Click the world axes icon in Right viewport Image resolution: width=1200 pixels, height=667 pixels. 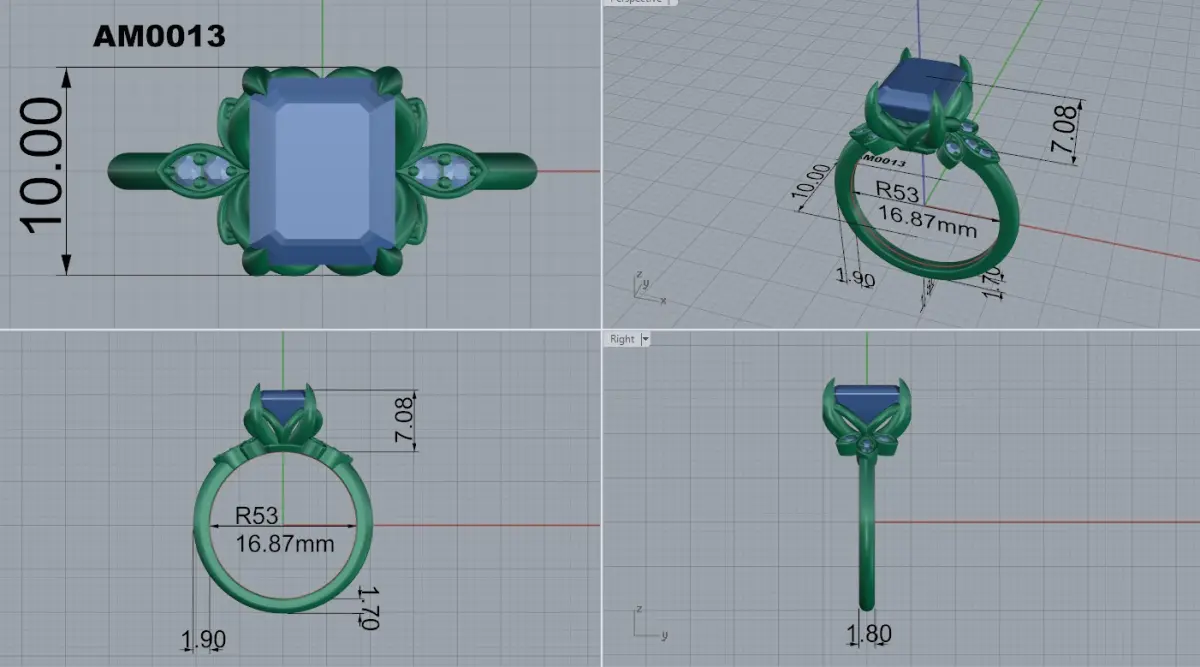tap(650, 622)
